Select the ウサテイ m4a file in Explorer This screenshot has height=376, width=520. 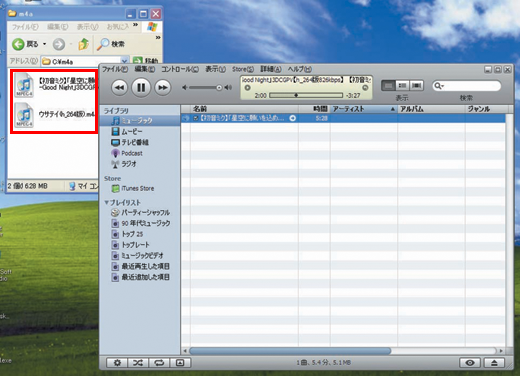coord(55,115)
